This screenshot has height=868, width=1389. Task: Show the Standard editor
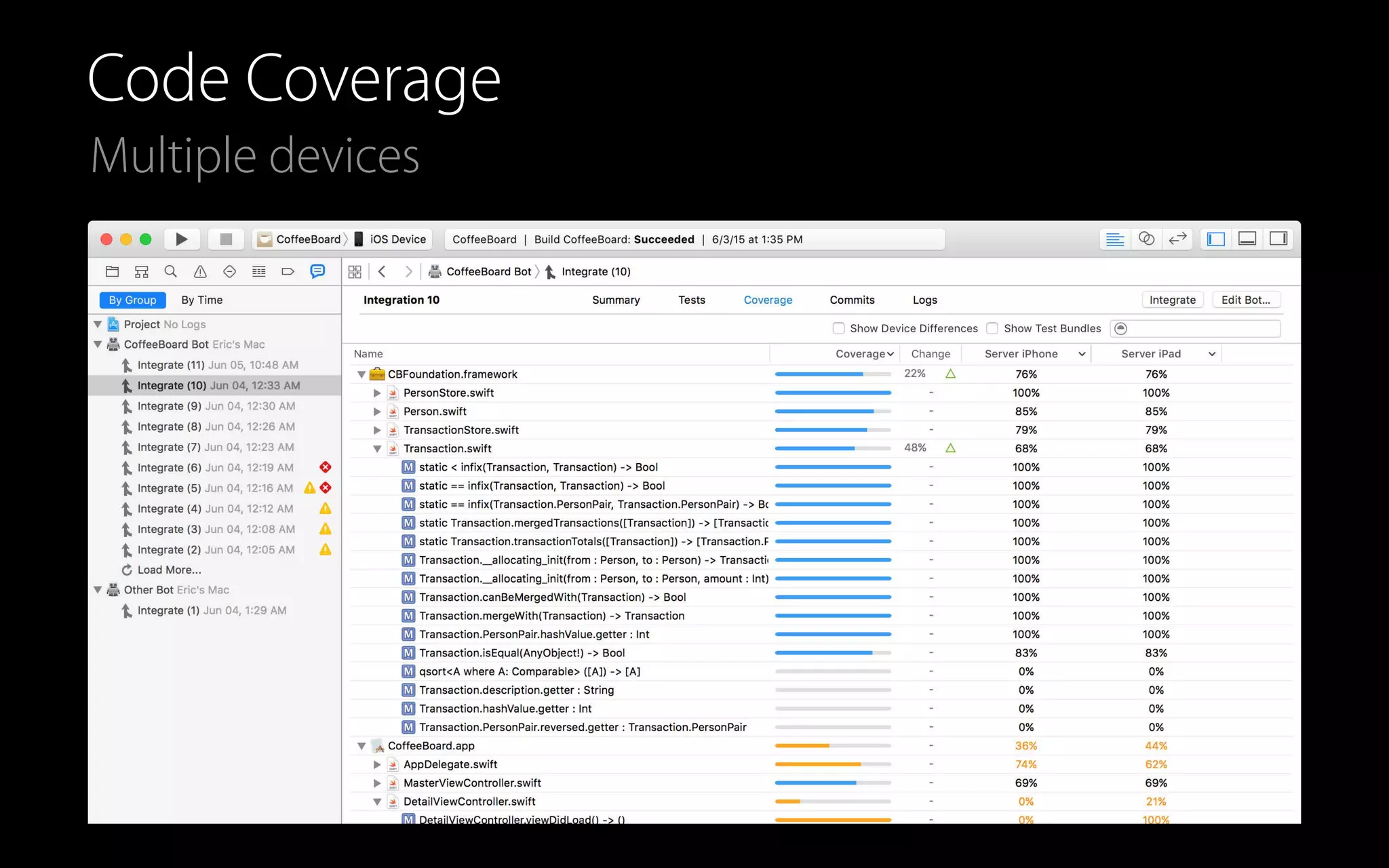click(x=1115, y=239)
